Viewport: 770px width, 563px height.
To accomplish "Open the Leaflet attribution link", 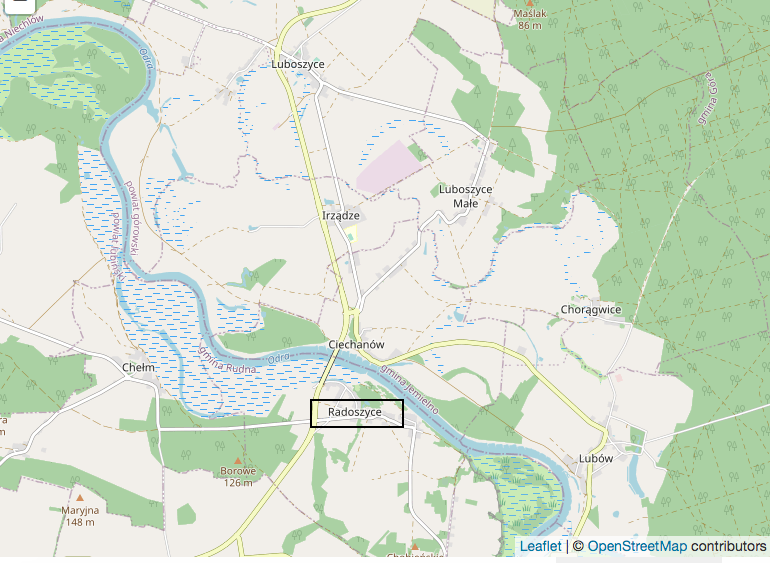I will coord(540,546).
